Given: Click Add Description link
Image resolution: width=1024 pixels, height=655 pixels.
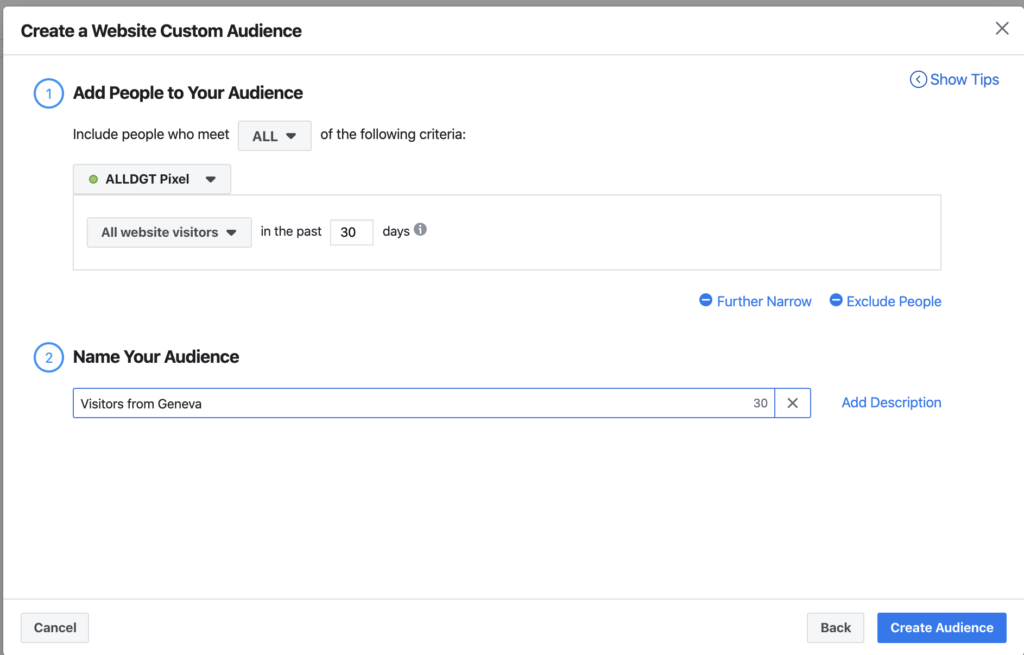Looking at the screenshot, I should coord(891,402).
